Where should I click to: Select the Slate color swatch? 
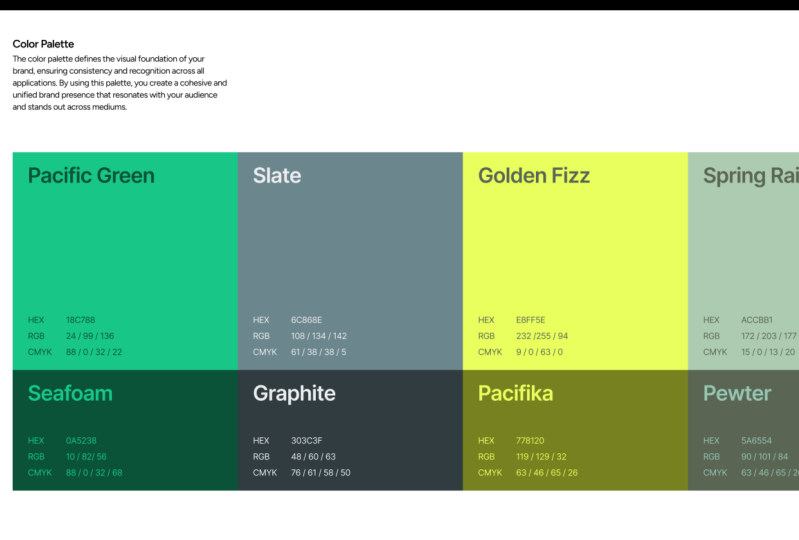tap(351, 261)
